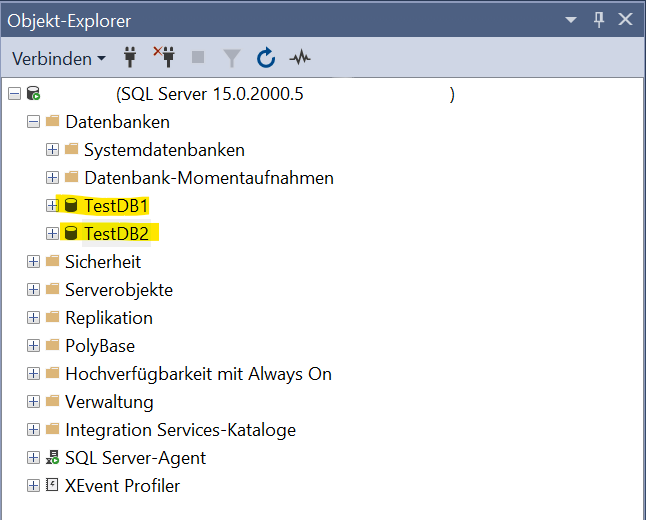Click the Connect Object Explorer plug icon
The width and height of the screenshot is (646, 520).
point(130,58)
